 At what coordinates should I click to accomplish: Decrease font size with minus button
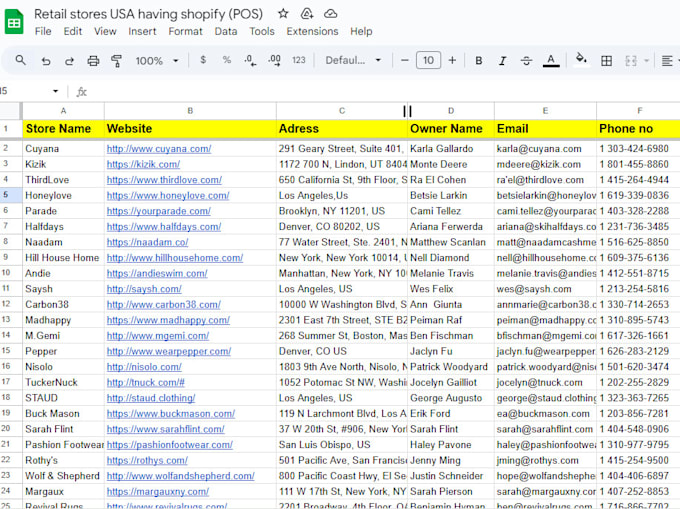[405, 60]
